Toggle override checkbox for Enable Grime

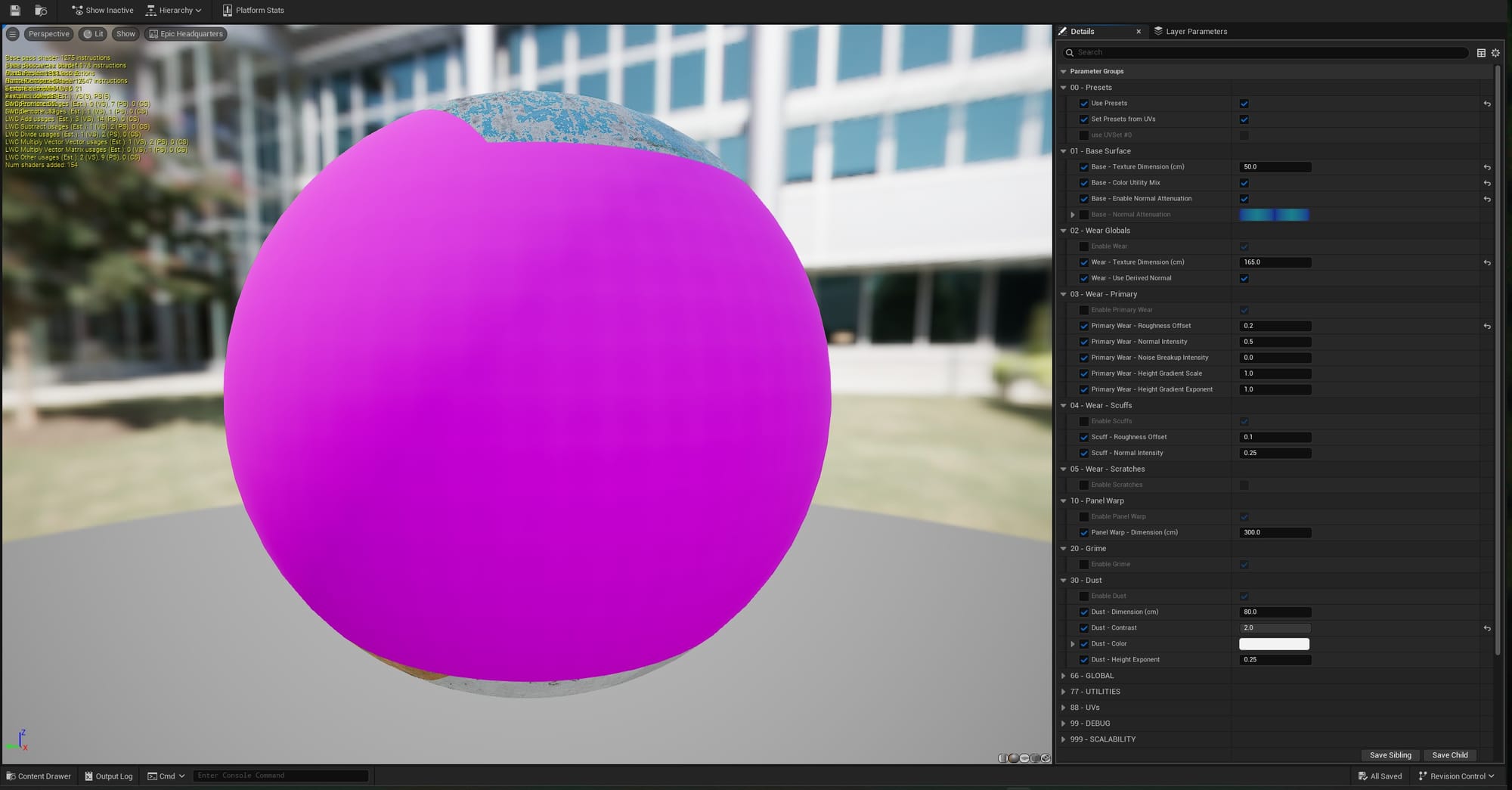point(1084,565)
